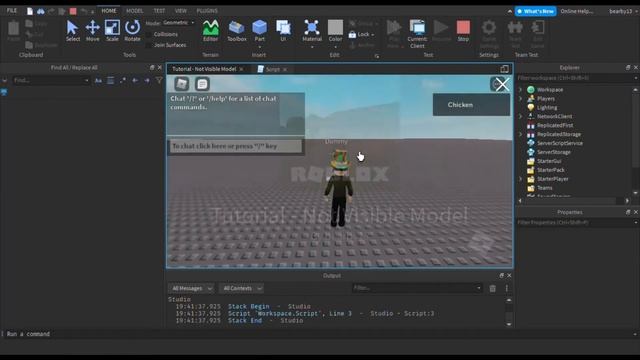Open the Color dropdown arrow
The width and height of the screenshot is (640, 360).
click(x=336, y=47)
